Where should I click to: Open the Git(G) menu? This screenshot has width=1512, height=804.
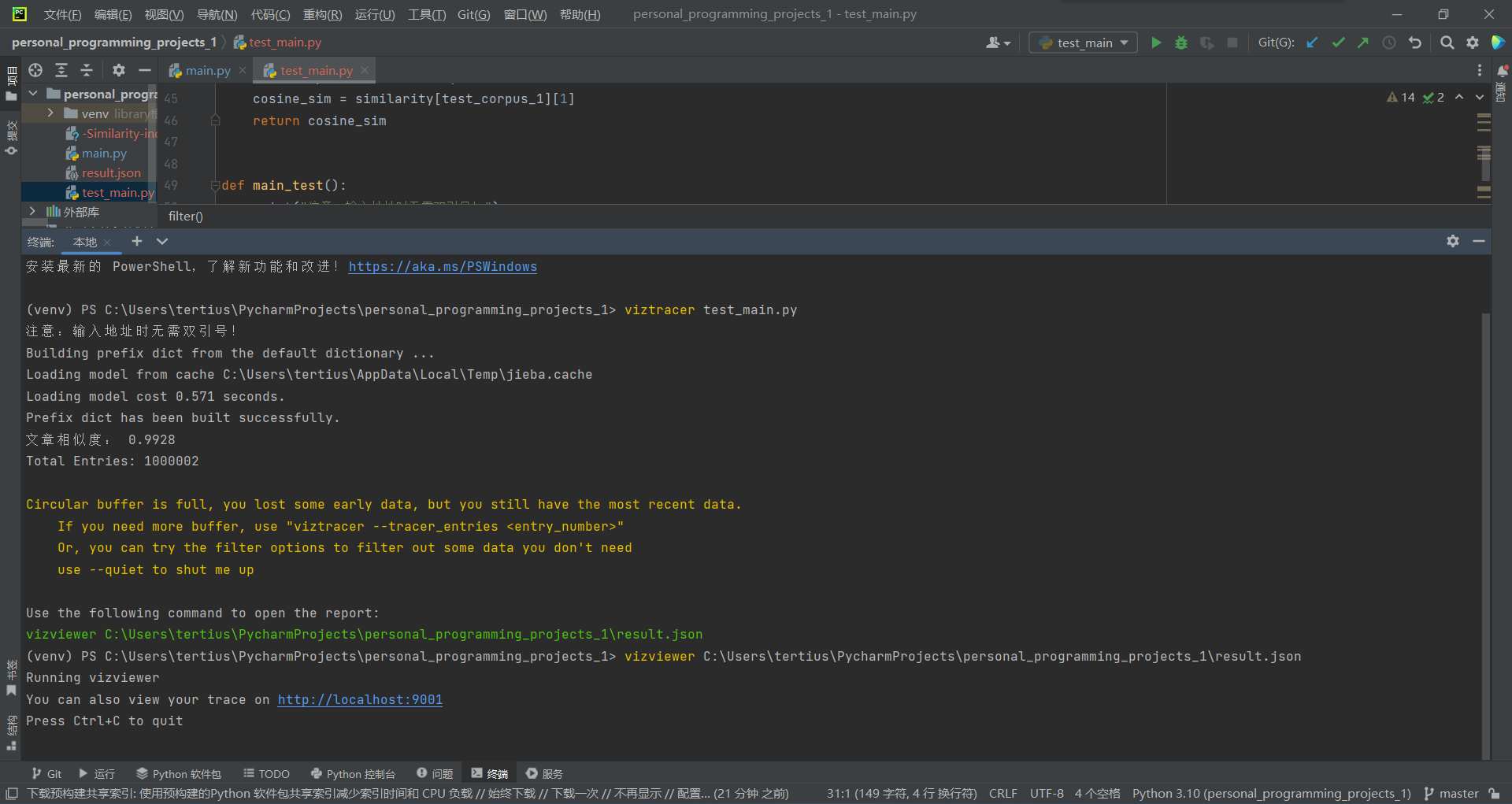click(474, 14)
